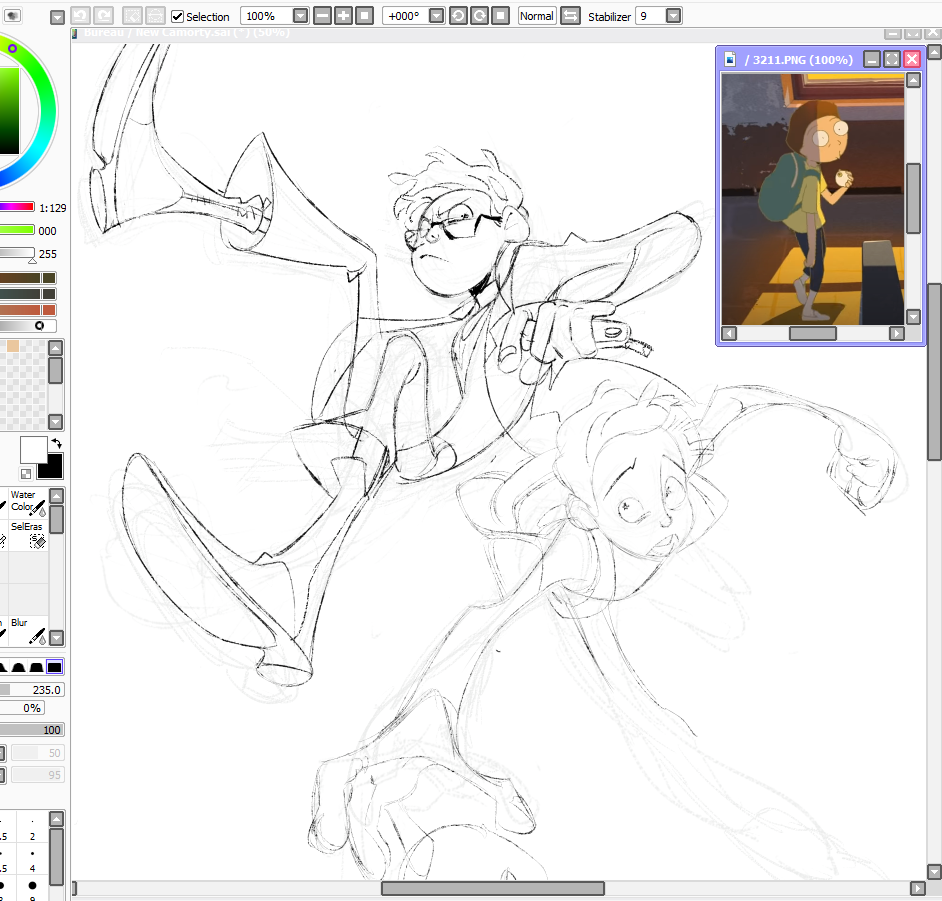Screen dimensions: 942x901
Task: Maximize the 3211.PNG reference window
Action: pyautogui.click(x=892, y=59)
